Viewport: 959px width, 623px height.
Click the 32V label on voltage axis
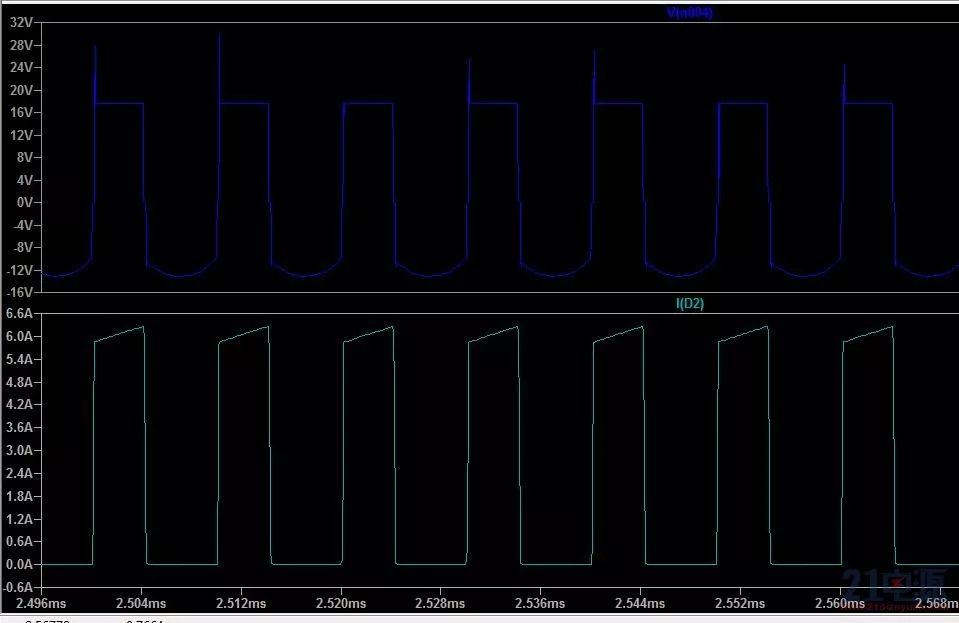point(21,23)
